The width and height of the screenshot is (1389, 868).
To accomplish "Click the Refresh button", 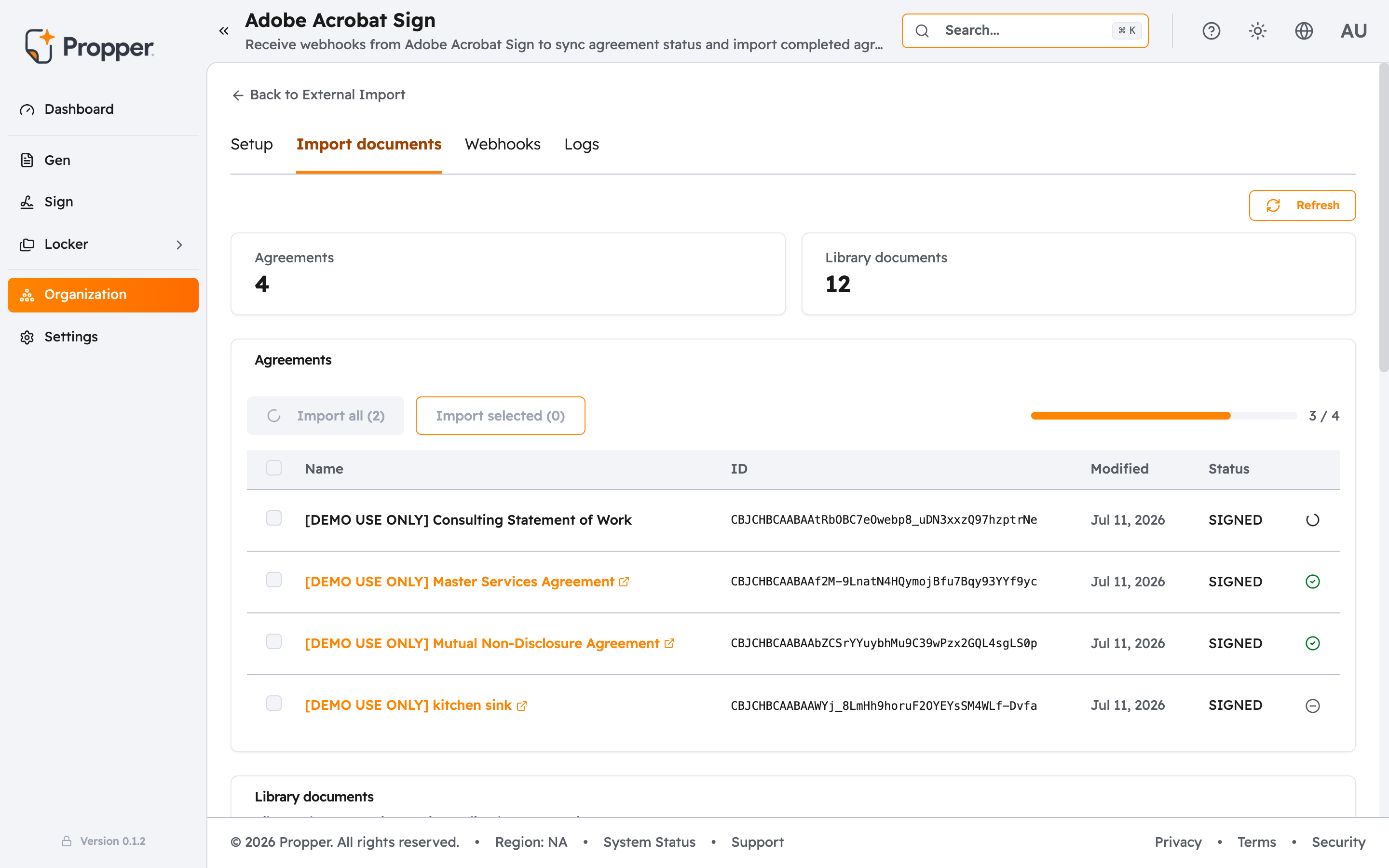I will tap(1302, 205).
